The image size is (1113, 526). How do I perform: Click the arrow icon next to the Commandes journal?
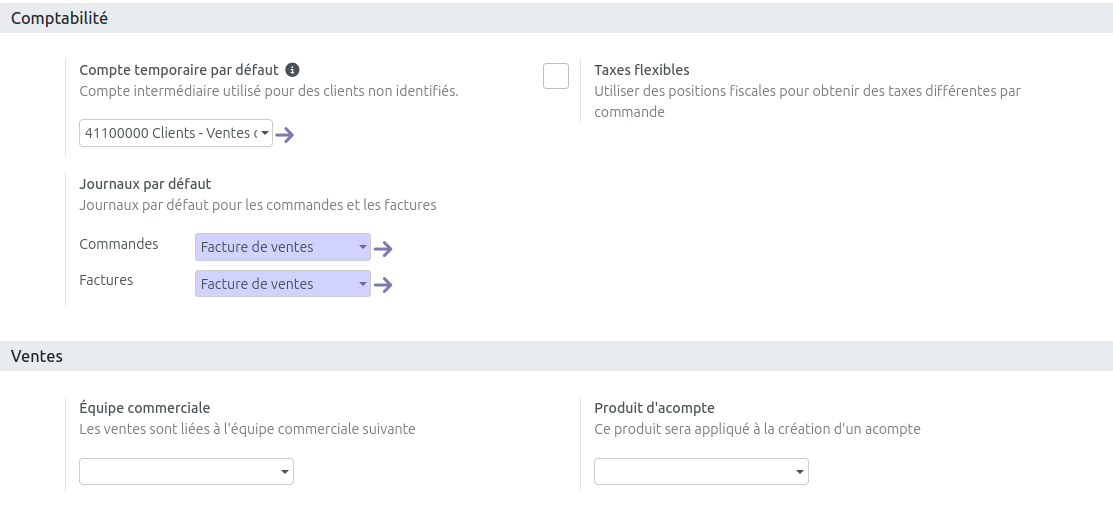click(x=383, y=249)
